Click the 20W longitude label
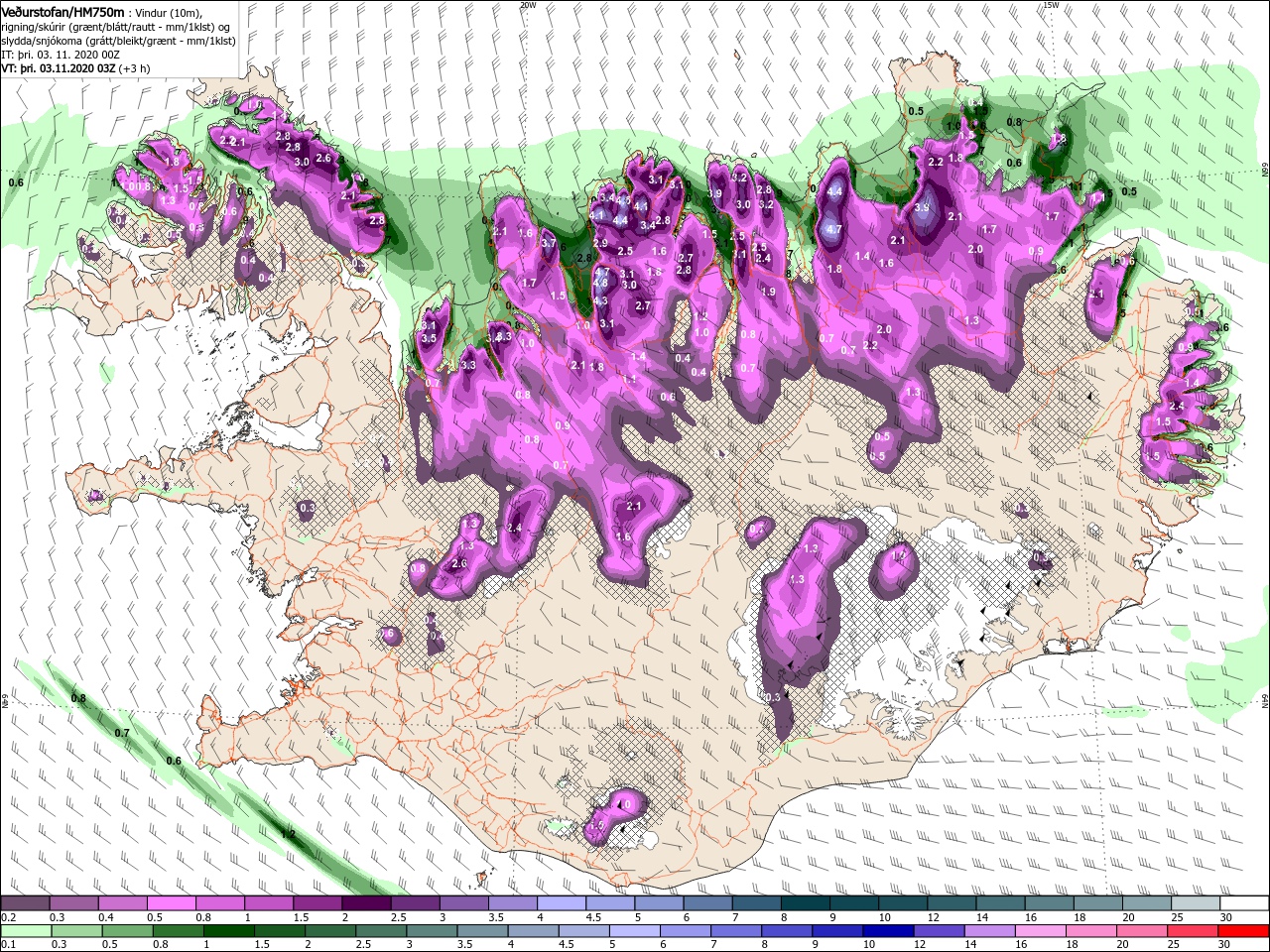Screen dimensions: 1270x952 [528, 5]
